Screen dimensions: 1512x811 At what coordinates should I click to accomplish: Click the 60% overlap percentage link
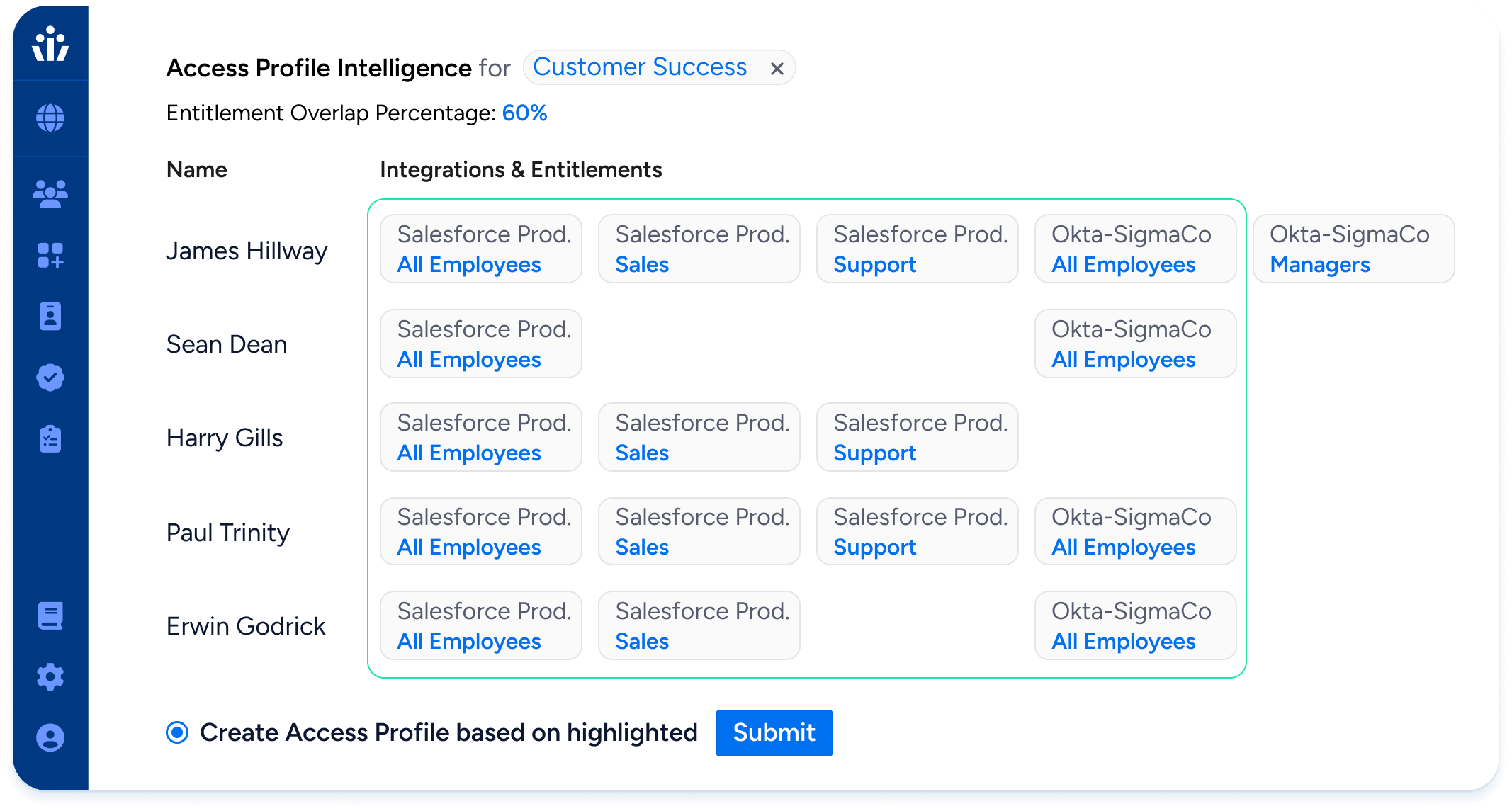click(x=524, y=113)
